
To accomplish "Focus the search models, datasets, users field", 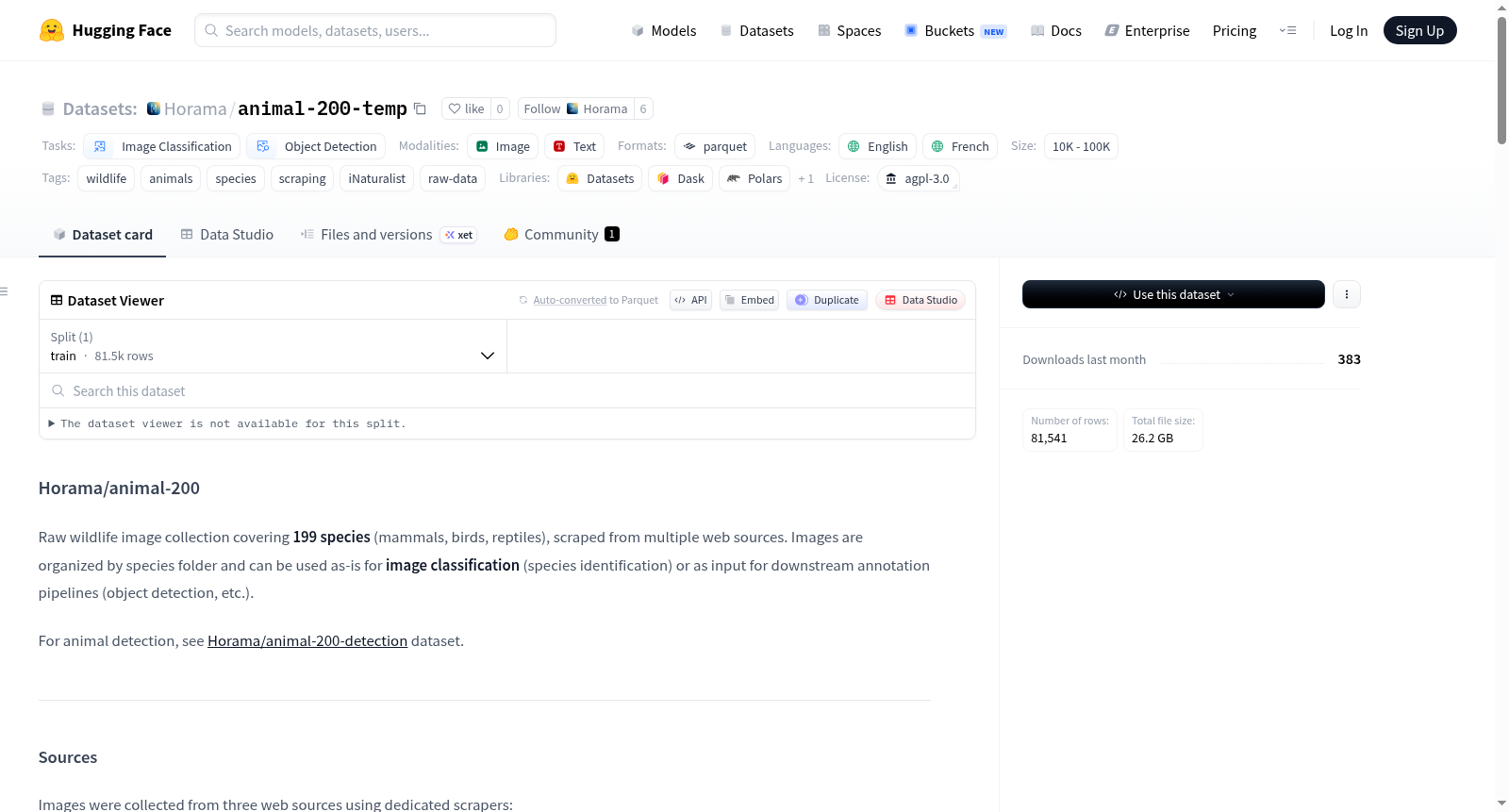I will click(x=375, y=30).
